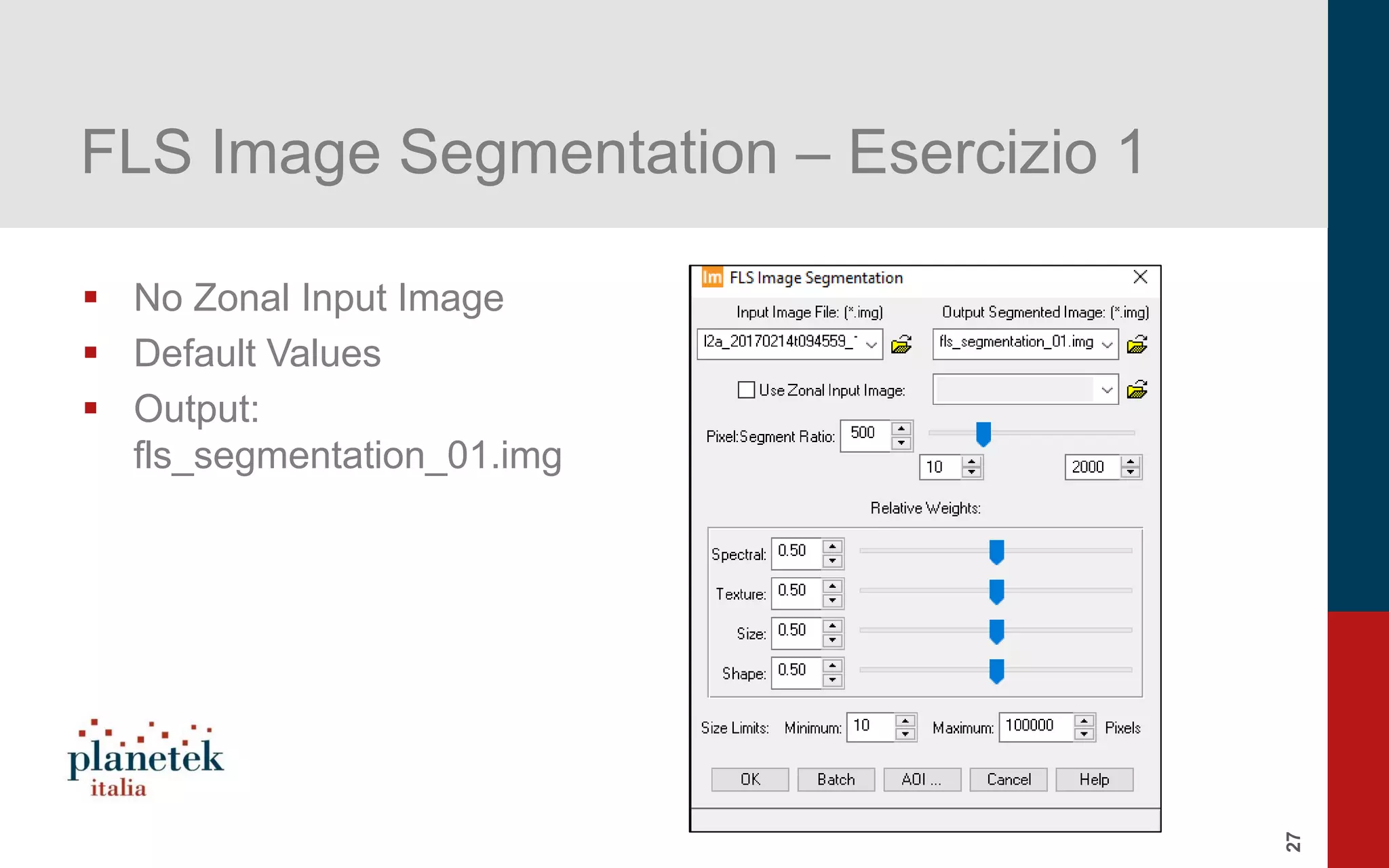
Task: Expand the Input Image File dropdown
Action: click(x=872, y=344)
